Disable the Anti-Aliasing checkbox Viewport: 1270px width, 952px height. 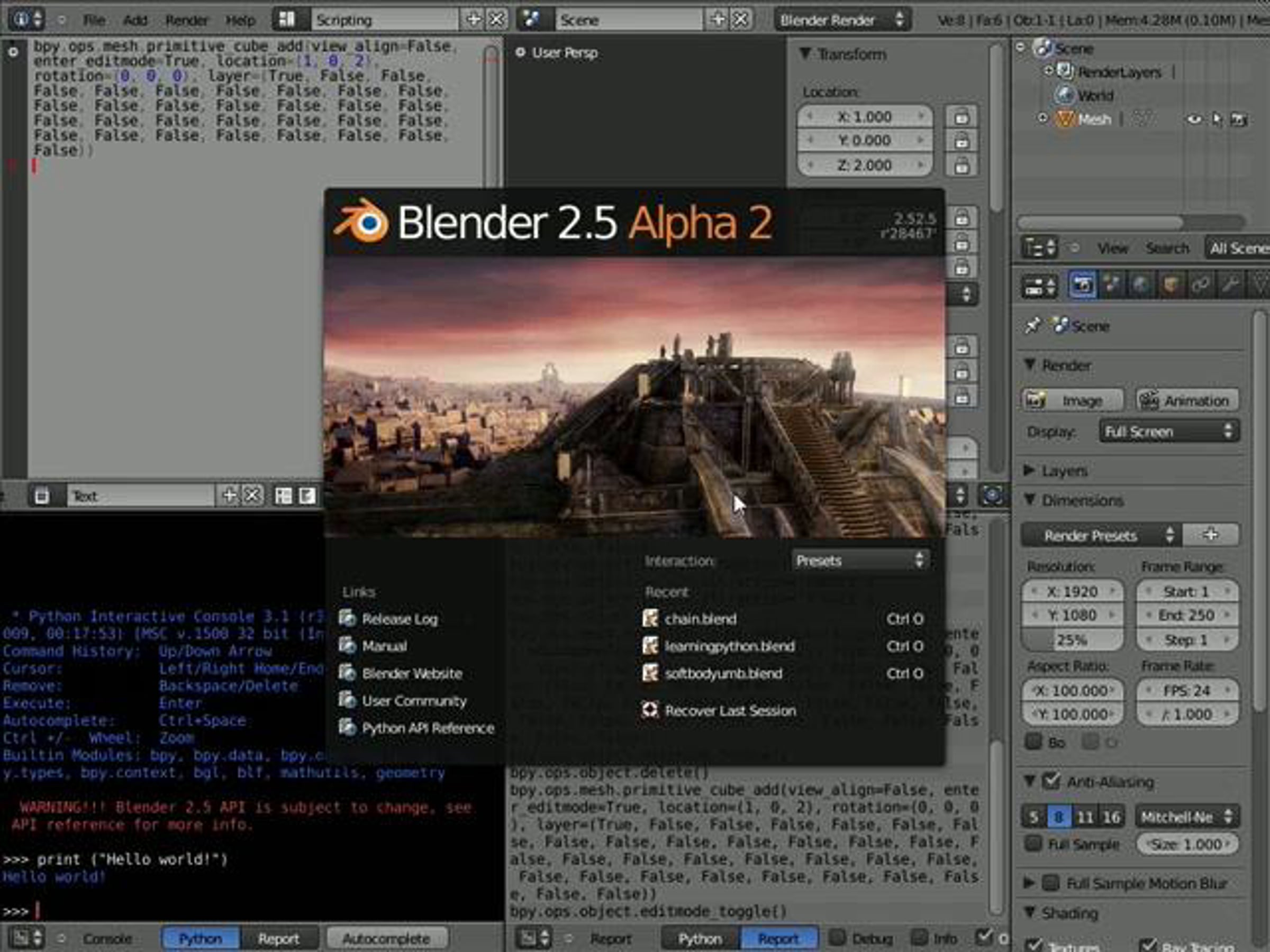click(x=1051, y=781)
